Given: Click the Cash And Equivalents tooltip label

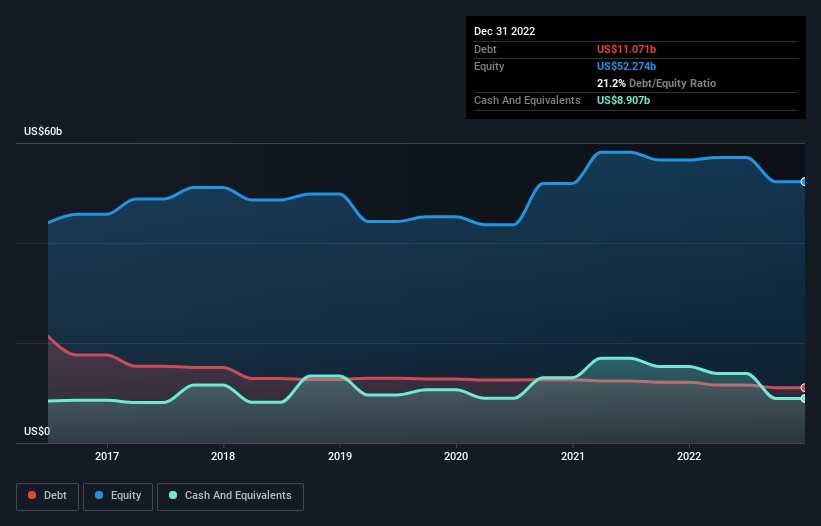Looking at the screenshot, I should pos(527,100).
